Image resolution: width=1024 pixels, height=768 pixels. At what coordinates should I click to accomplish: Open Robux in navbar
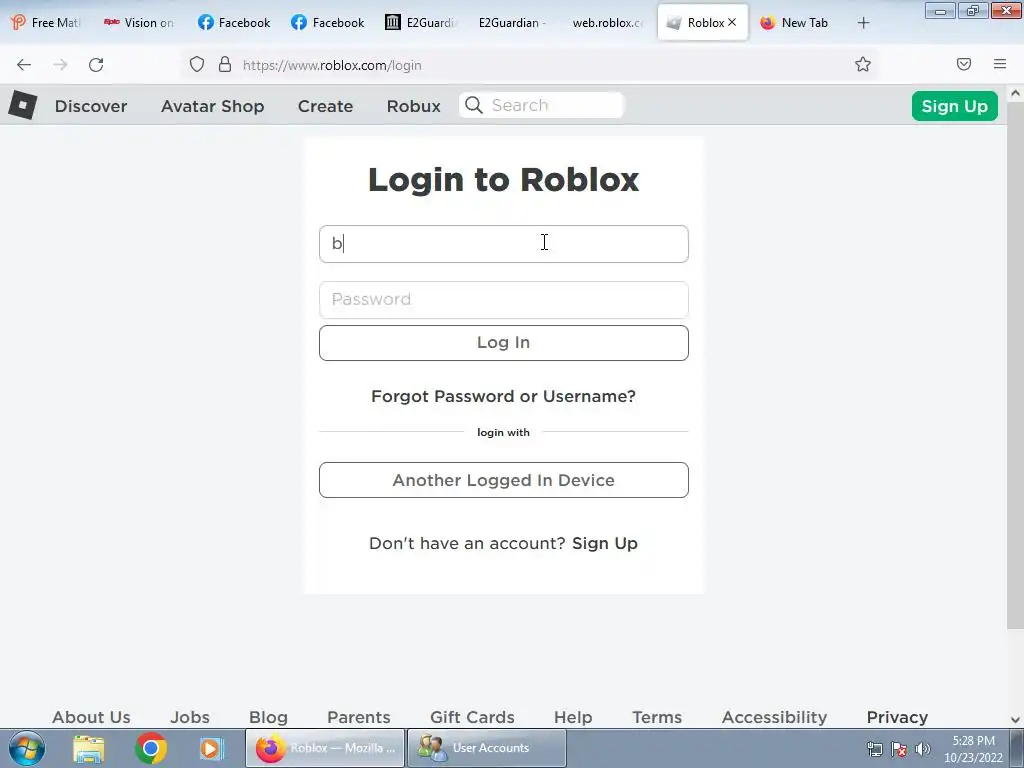click(x=413, y=106)
